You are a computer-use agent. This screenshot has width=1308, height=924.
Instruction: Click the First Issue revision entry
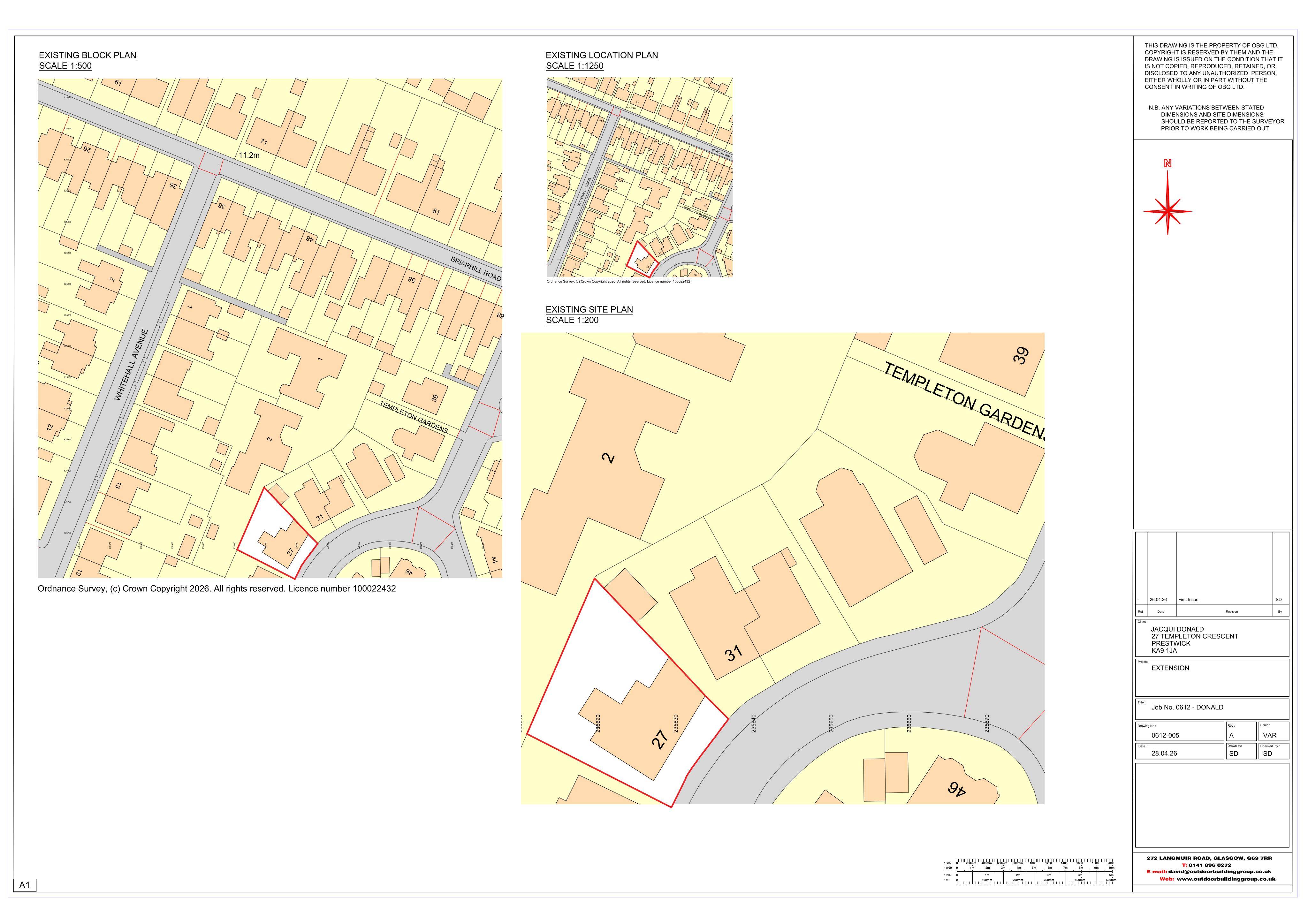tap(1188, 600)
